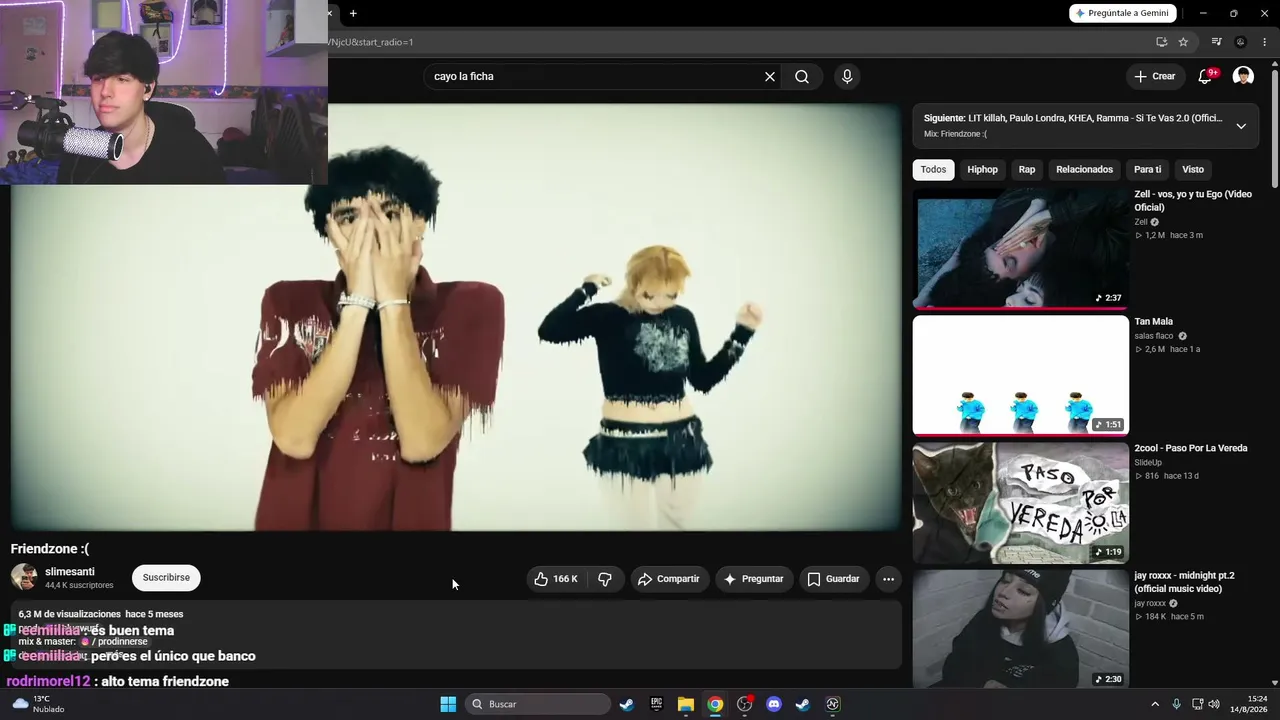This screenshot has width=1280, height=720.
Task: Switch to Google Chrome on taskbar
Action: (715, 704)
